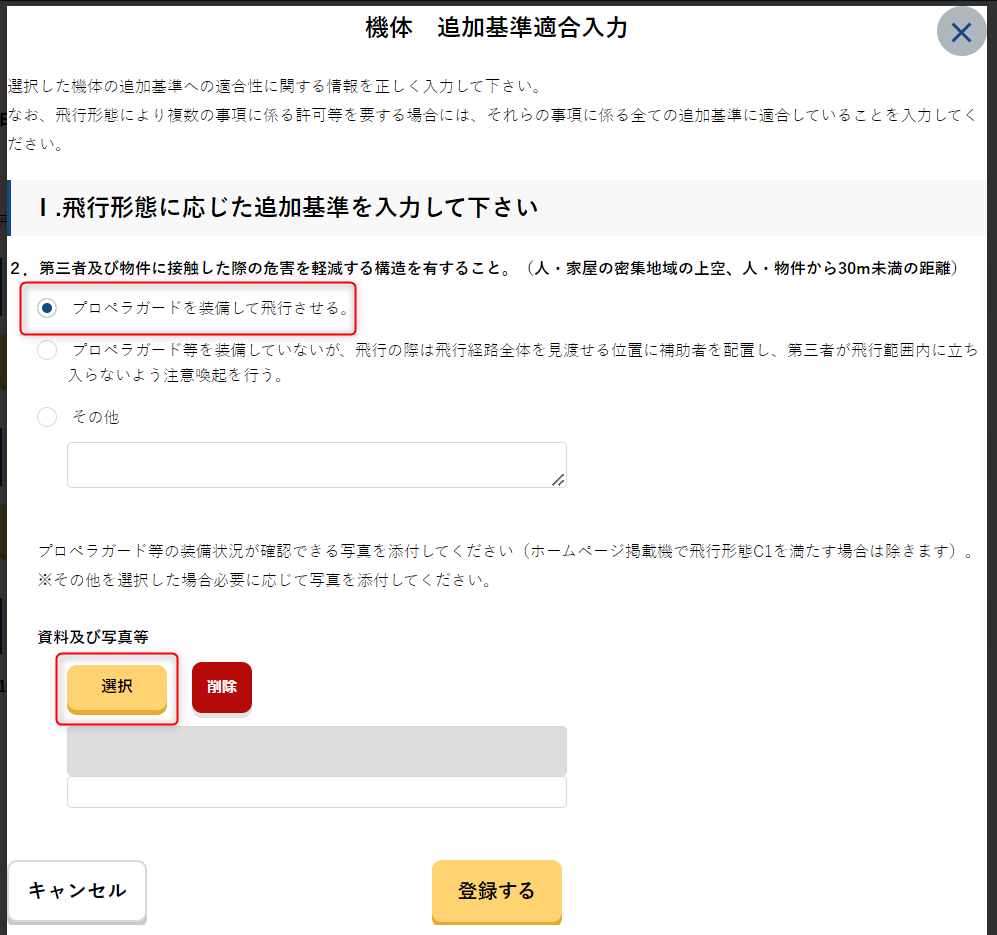Click the text area below 'その他'
The height and width of the screenshot is (935, 997).
(316, 465)
